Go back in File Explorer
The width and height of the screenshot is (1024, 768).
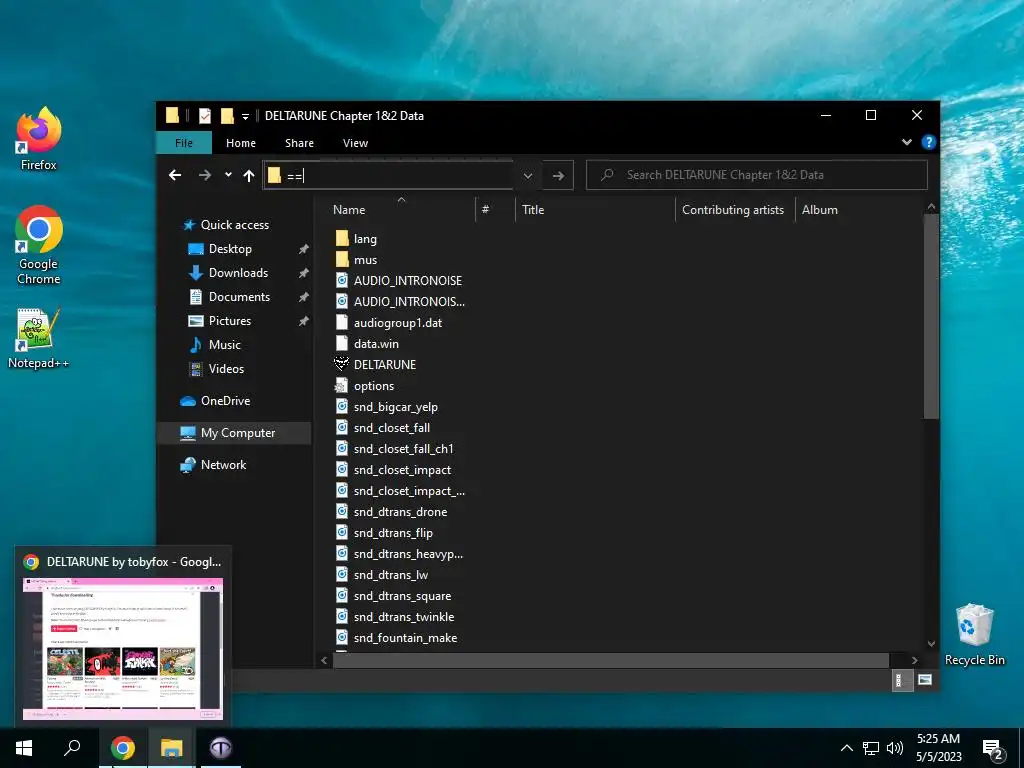tap(175, 175)
